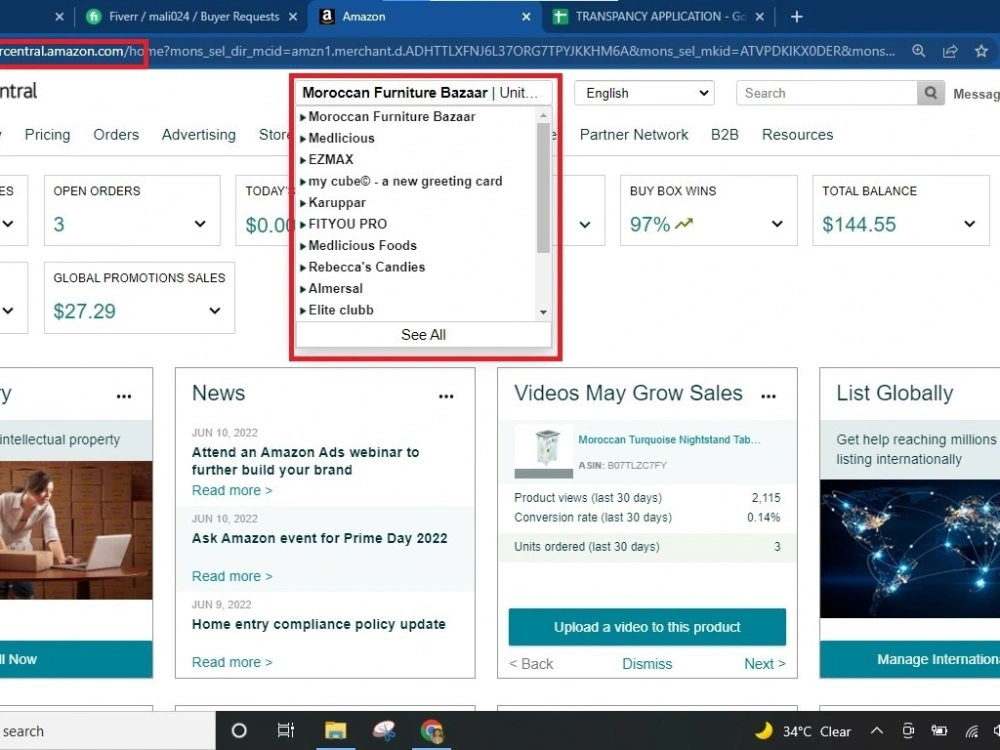Click the network icon in system tray
Viewport: 1000px width, 750px height.
click(971, 731)
